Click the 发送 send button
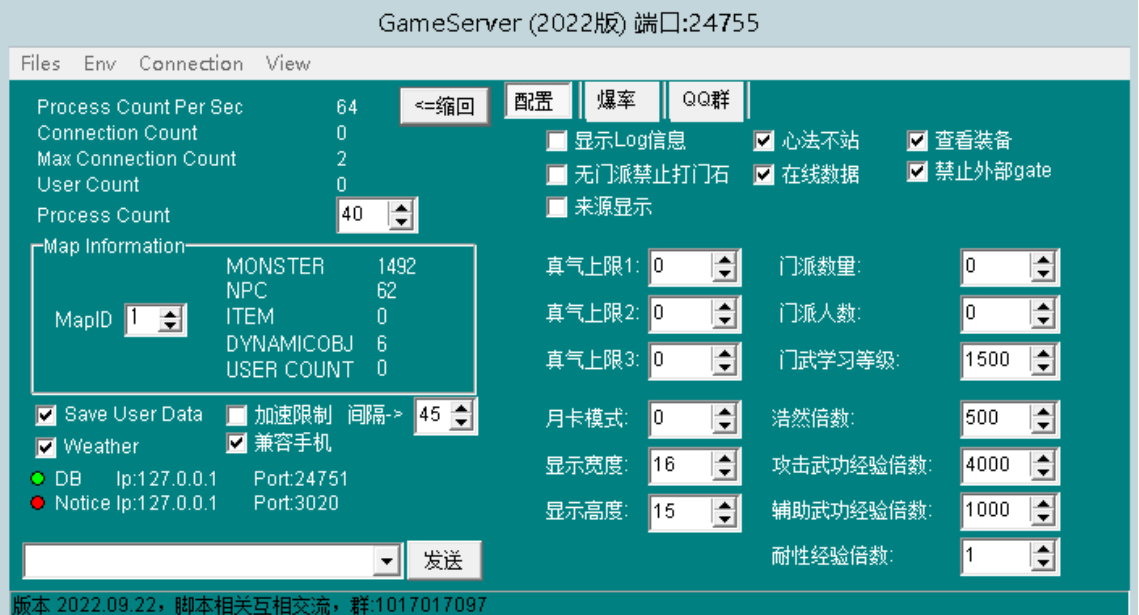The height and width of the screenshot is (615, 1139). click(443, 561)
